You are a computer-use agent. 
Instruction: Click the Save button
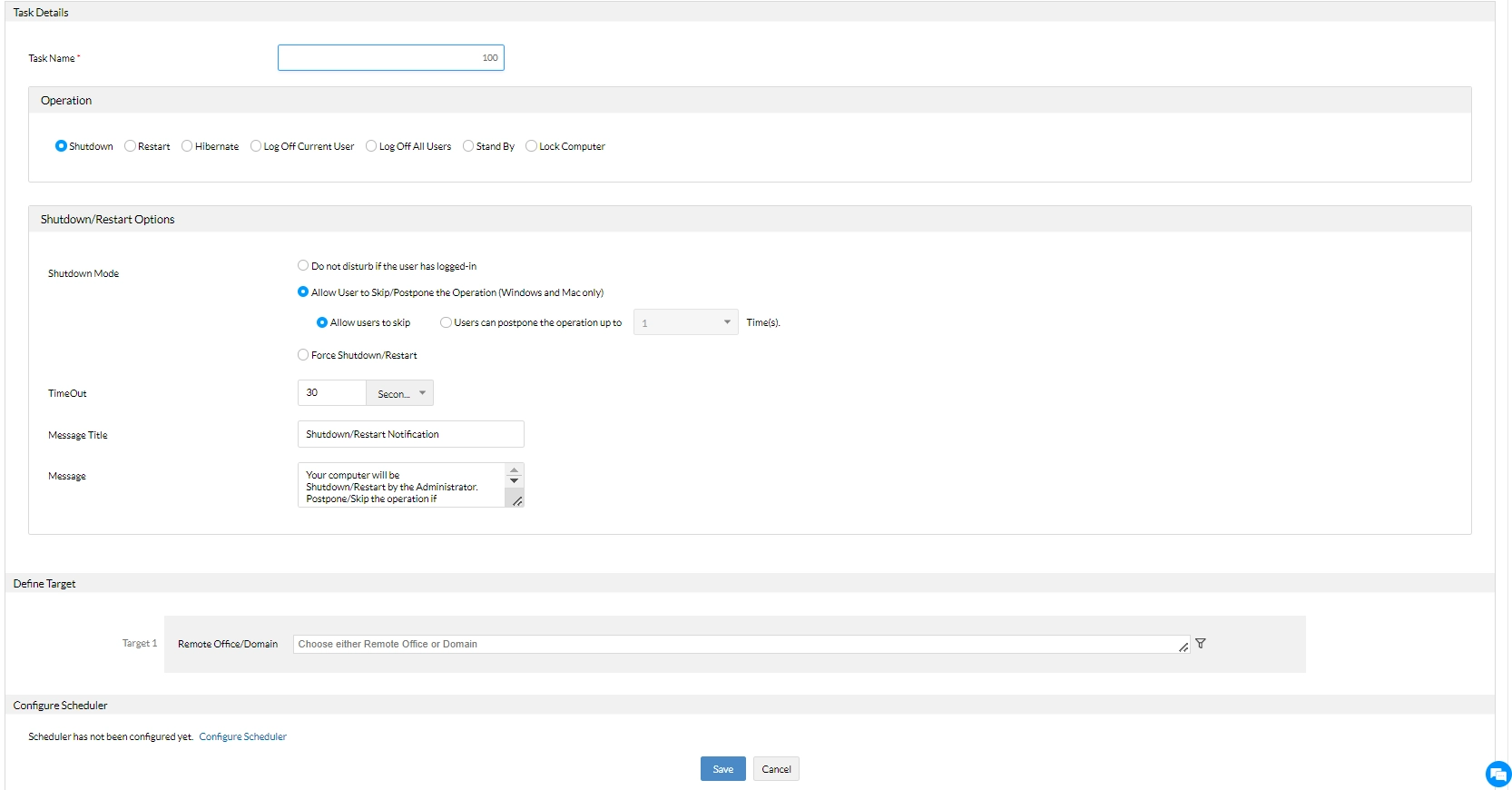click(x=723, y=769)
